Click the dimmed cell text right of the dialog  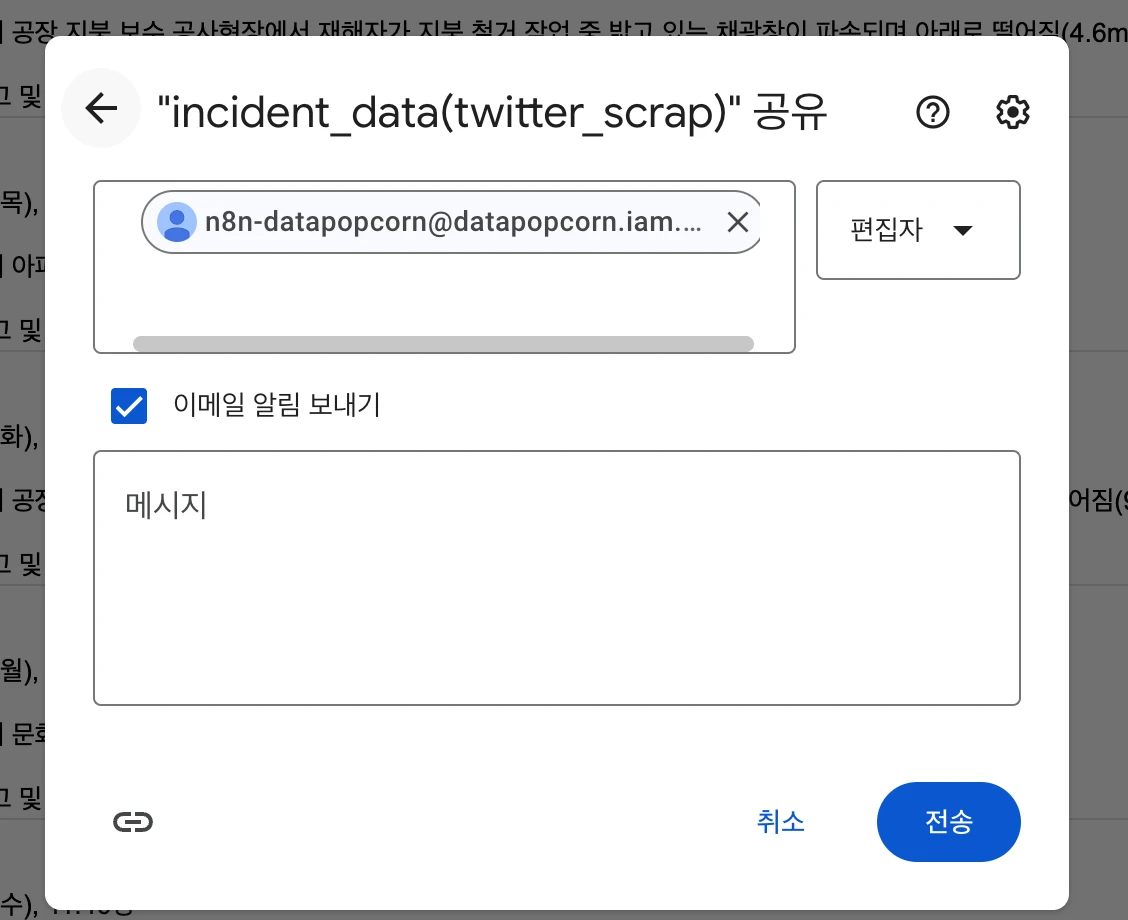[x=1098, y=499]
